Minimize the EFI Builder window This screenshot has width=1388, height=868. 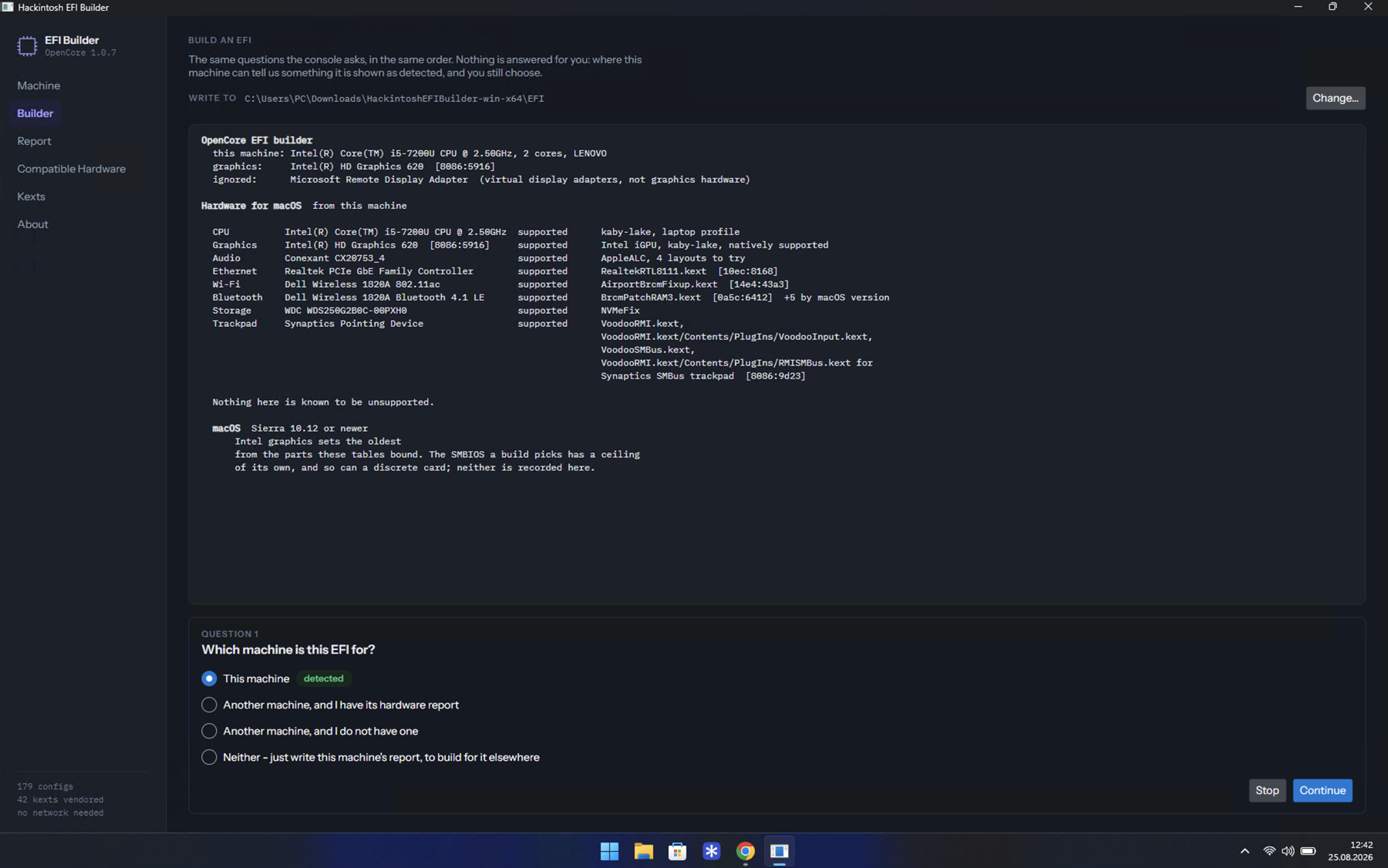click(x=1298, y=7)
